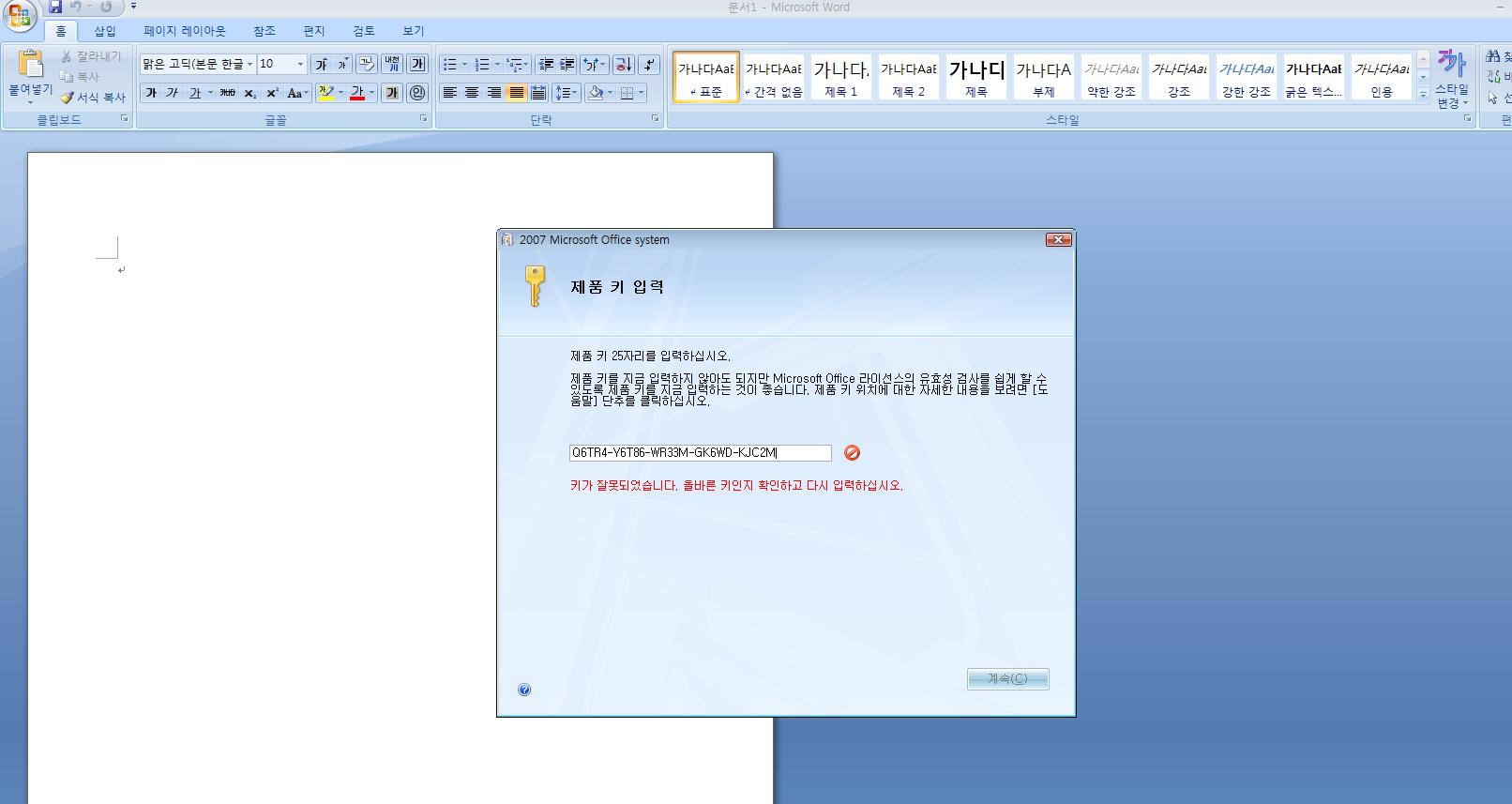Click Copy (복사) in clipboard group
The height and width of the screenshot is (804, 1512).
pyautogui.click(x=80, y=77)
